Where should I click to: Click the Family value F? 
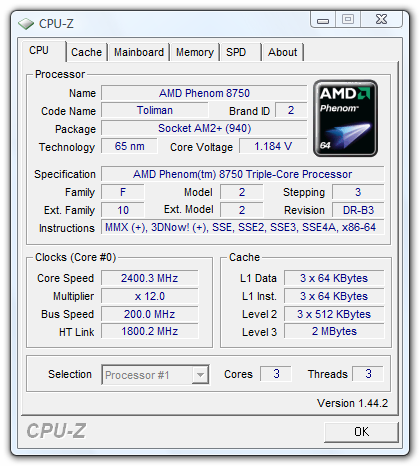pos(123,192)
